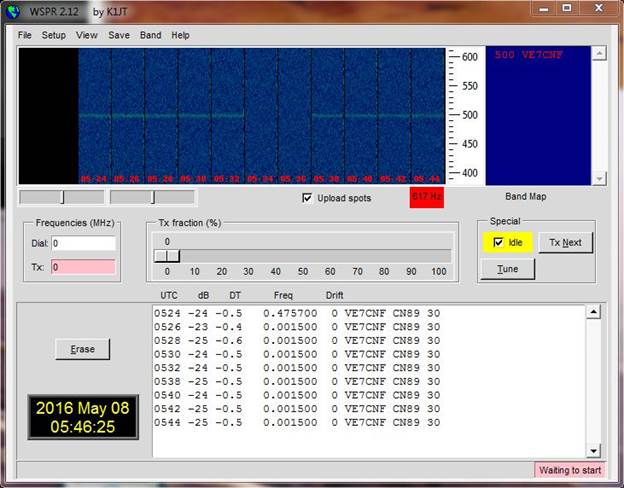Click the decoded list scroll up arrow

coord(593,313)
